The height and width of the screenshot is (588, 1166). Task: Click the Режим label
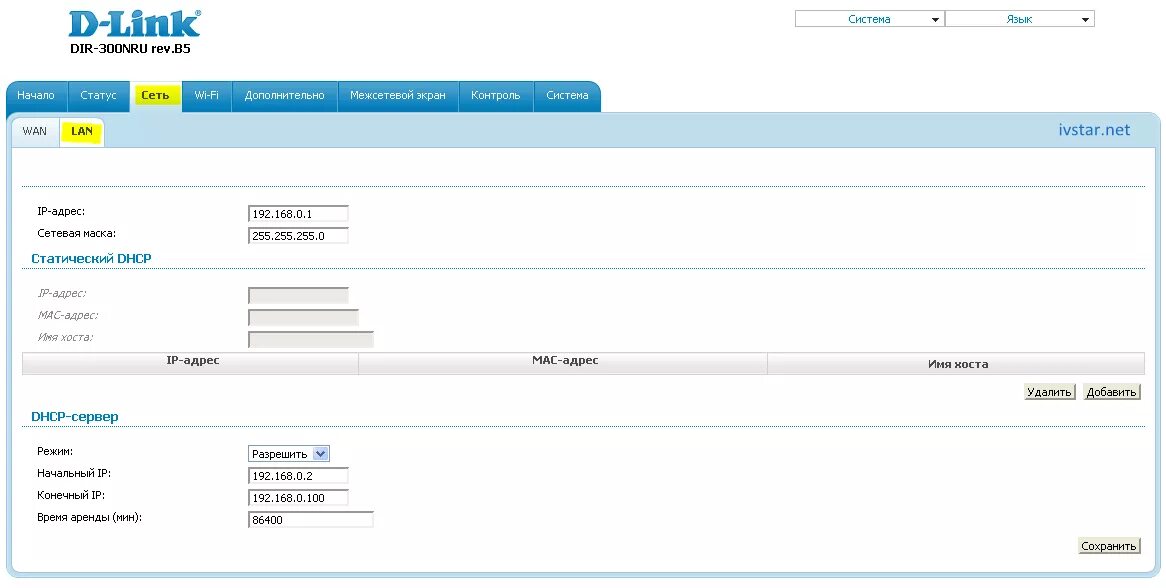(x=55, y=451)
